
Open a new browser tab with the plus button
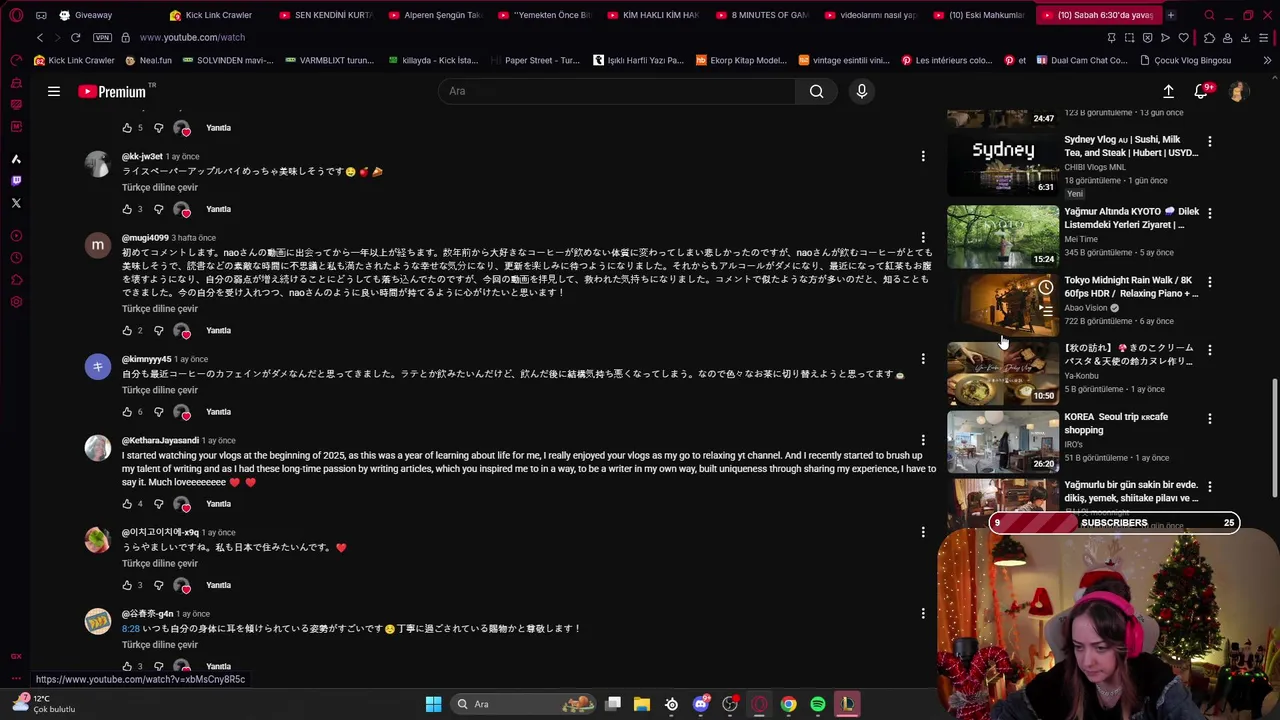(1170, 15)
